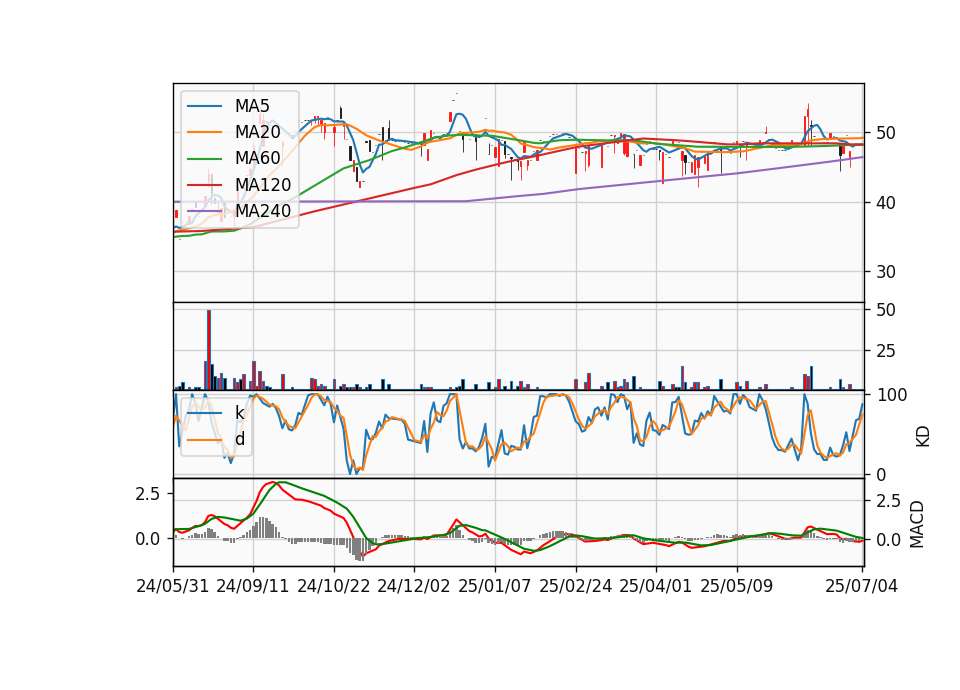This screenshot has width=960, height=690.
Task: Click the blue MA5 legend line sample
Action: (x=204, y=106)
